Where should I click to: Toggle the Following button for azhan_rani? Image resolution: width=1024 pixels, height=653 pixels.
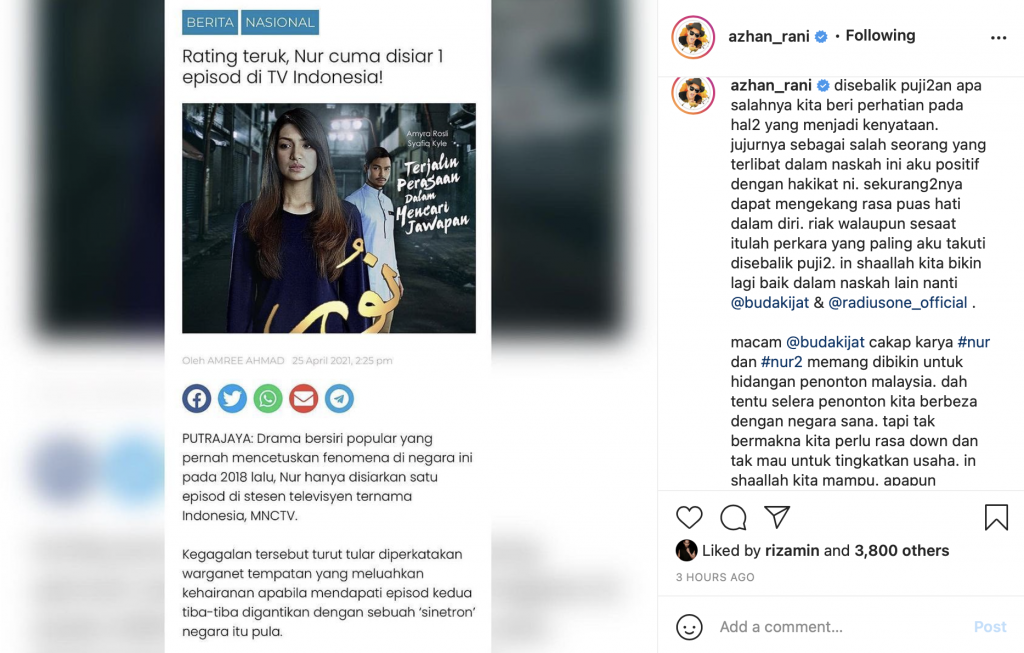(x=880, y=36)
